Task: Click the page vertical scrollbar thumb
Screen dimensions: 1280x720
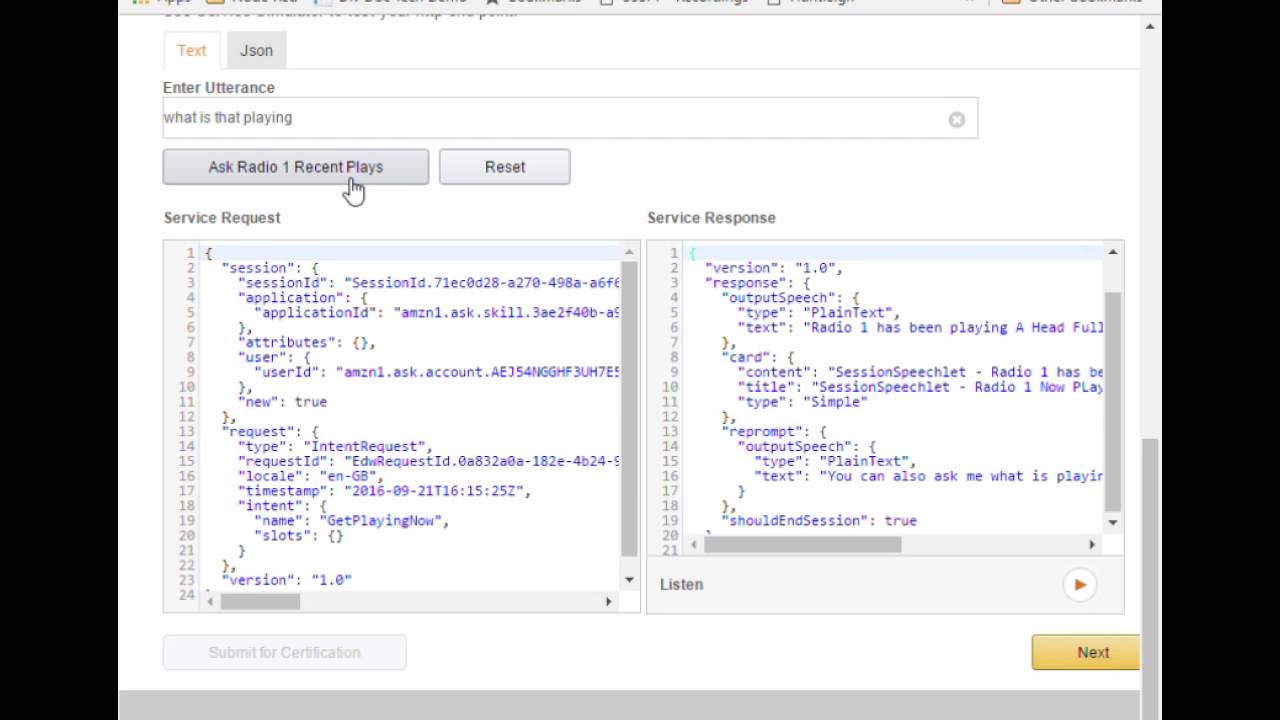Action: click(x=1150, y=580)
